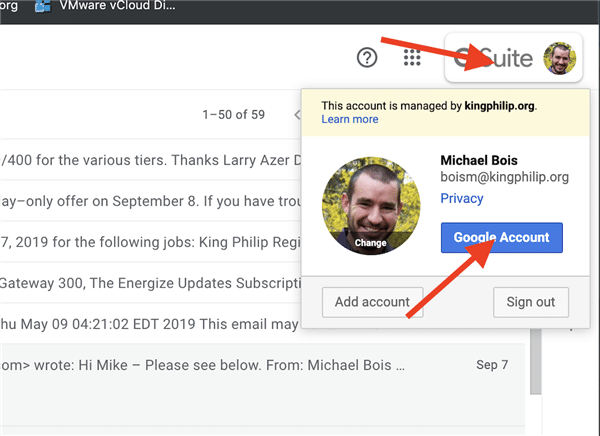Sign out of the account
The image size is (600, 436).
tap(531, 302)
